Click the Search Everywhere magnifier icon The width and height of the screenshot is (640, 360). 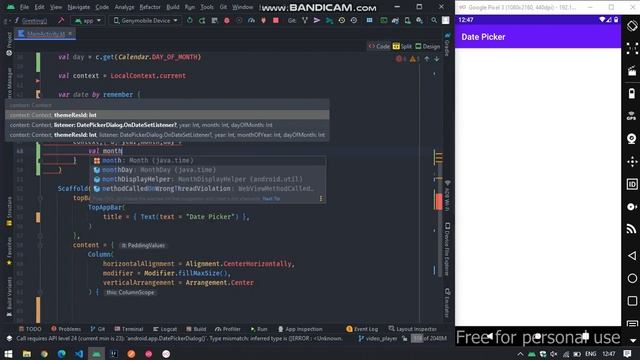(x=434, y=20)
